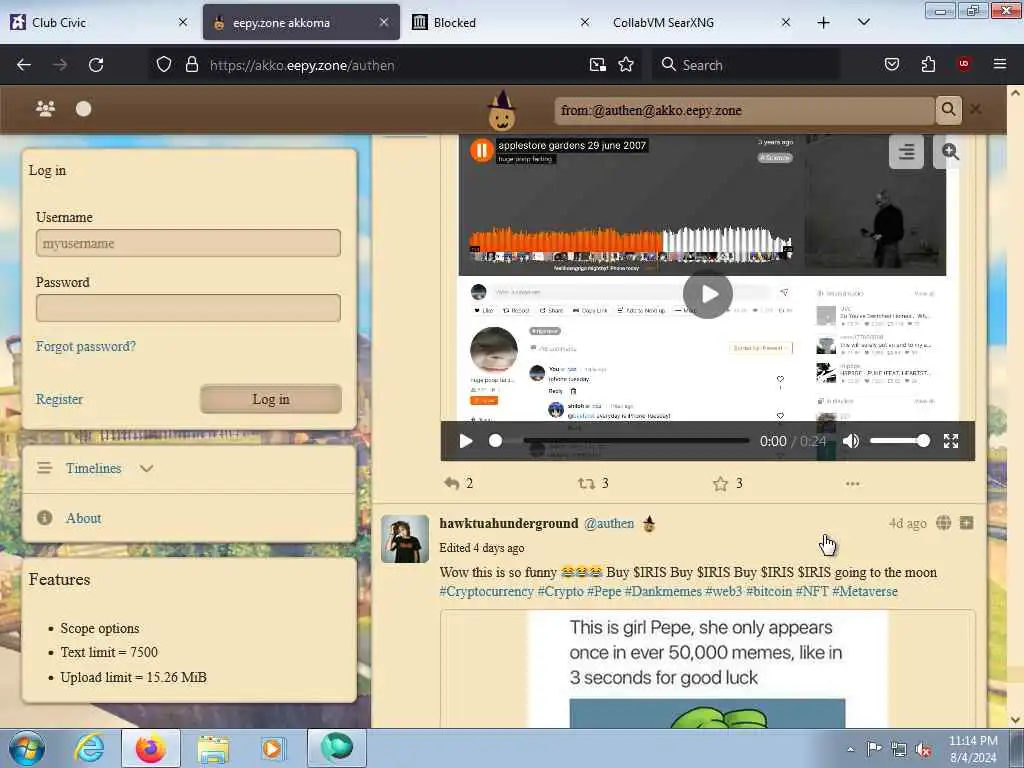
Task: Switch to the CollabVM SearXNG tab
Action: tap(701, 22)
